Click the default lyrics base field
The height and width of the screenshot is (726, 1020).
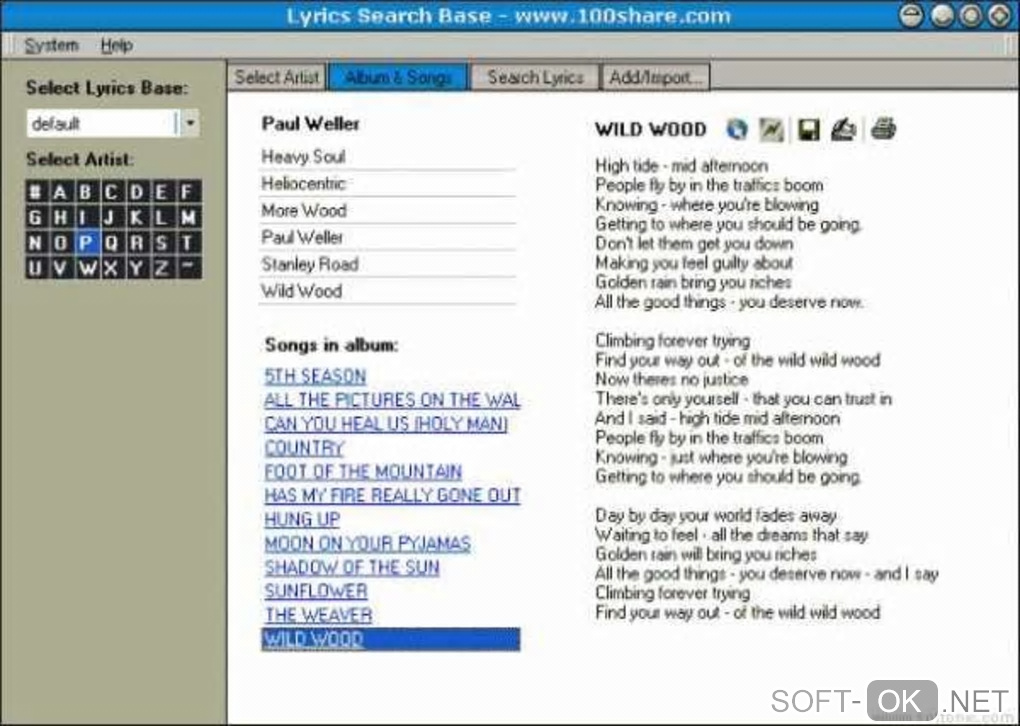pyautogui.click(x=102, y=123)
